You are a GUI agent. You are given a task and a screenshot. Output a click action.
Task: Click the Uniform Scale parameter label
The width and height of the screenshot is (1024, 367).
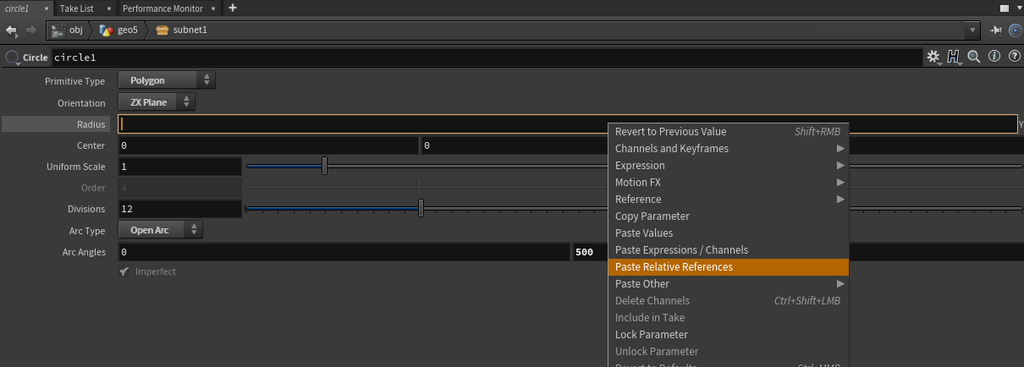pyautogui.click(x=76, y=167)
